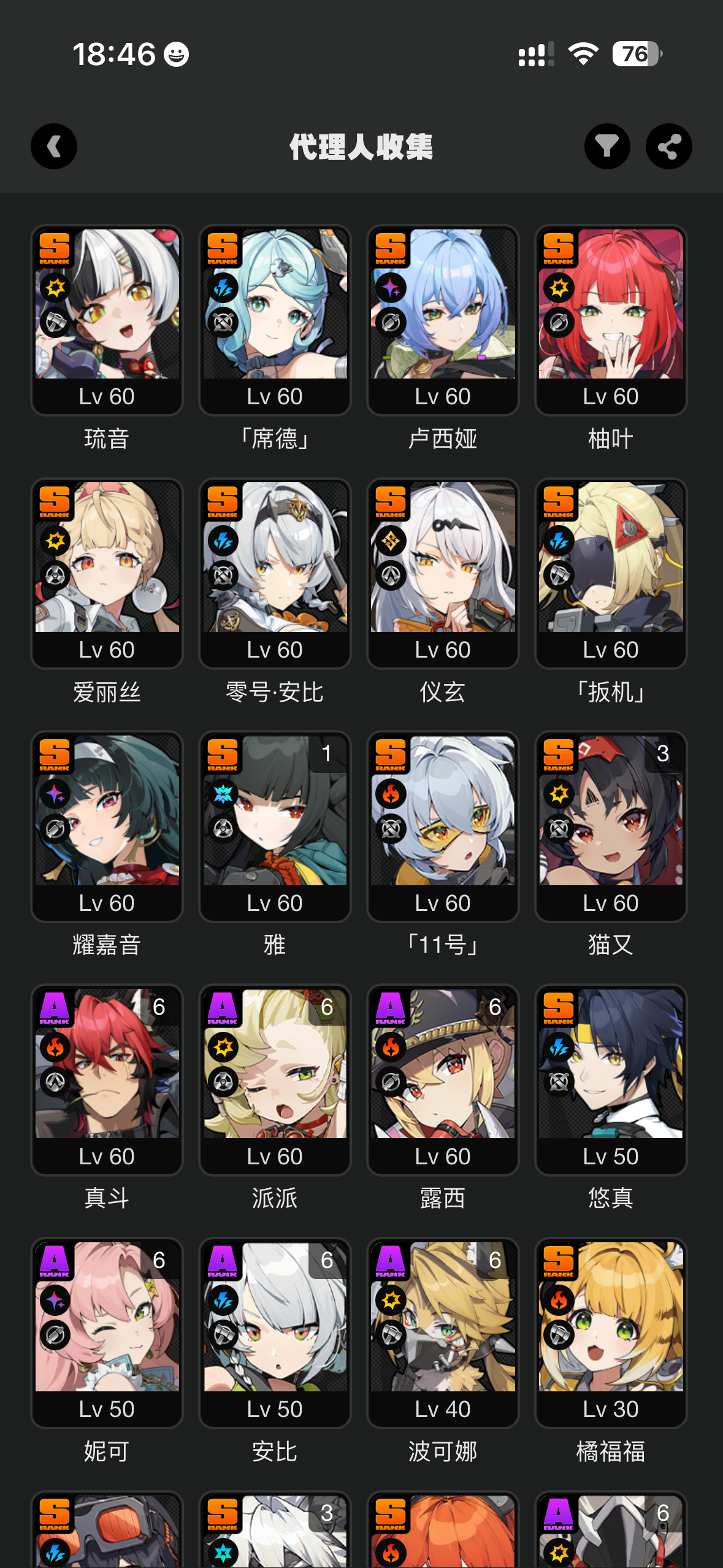Tap the 妮可 name label
Screen dimensions: 723x1568
tap(107, 1451)
